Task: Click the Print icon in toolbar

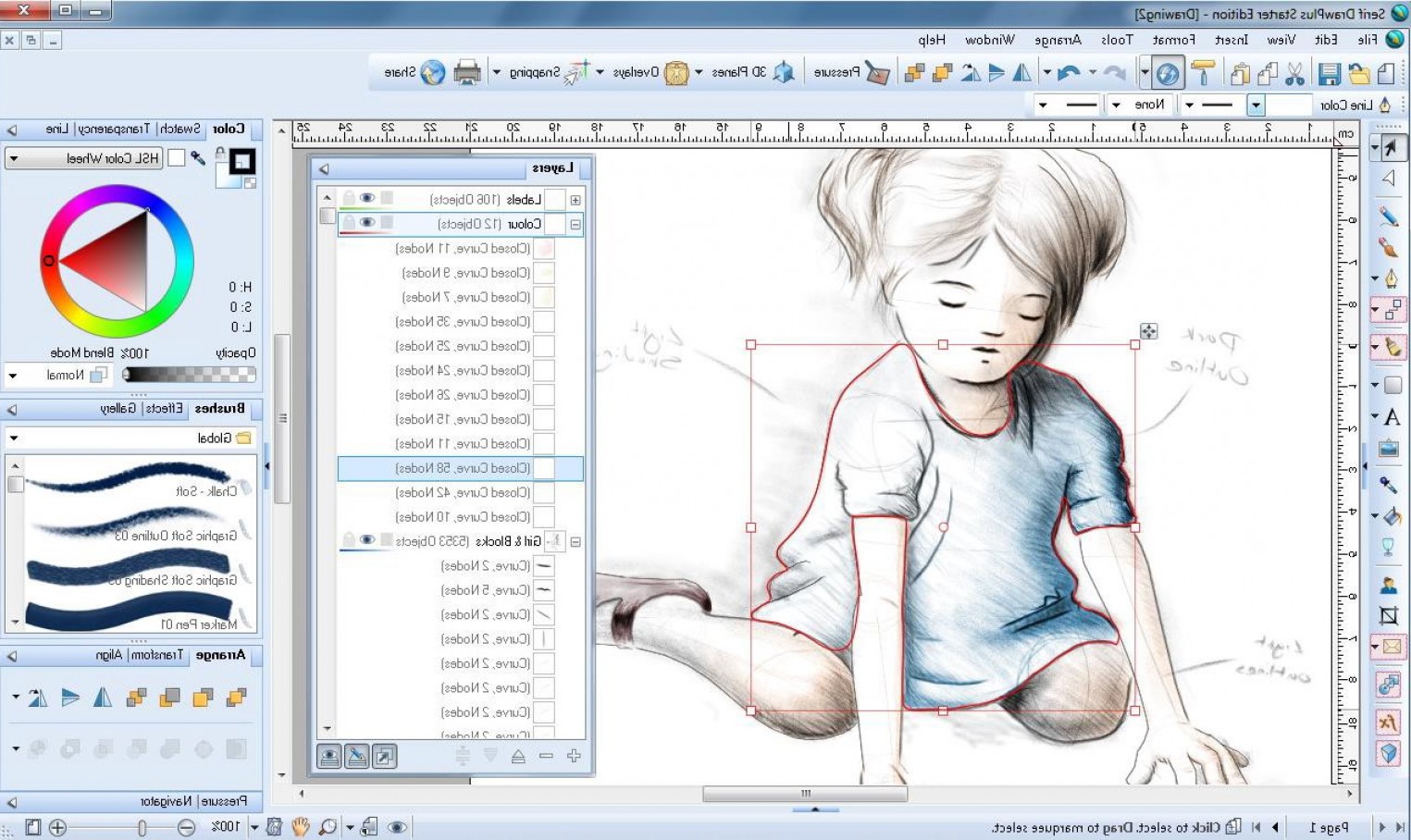Action: point(467,72)
